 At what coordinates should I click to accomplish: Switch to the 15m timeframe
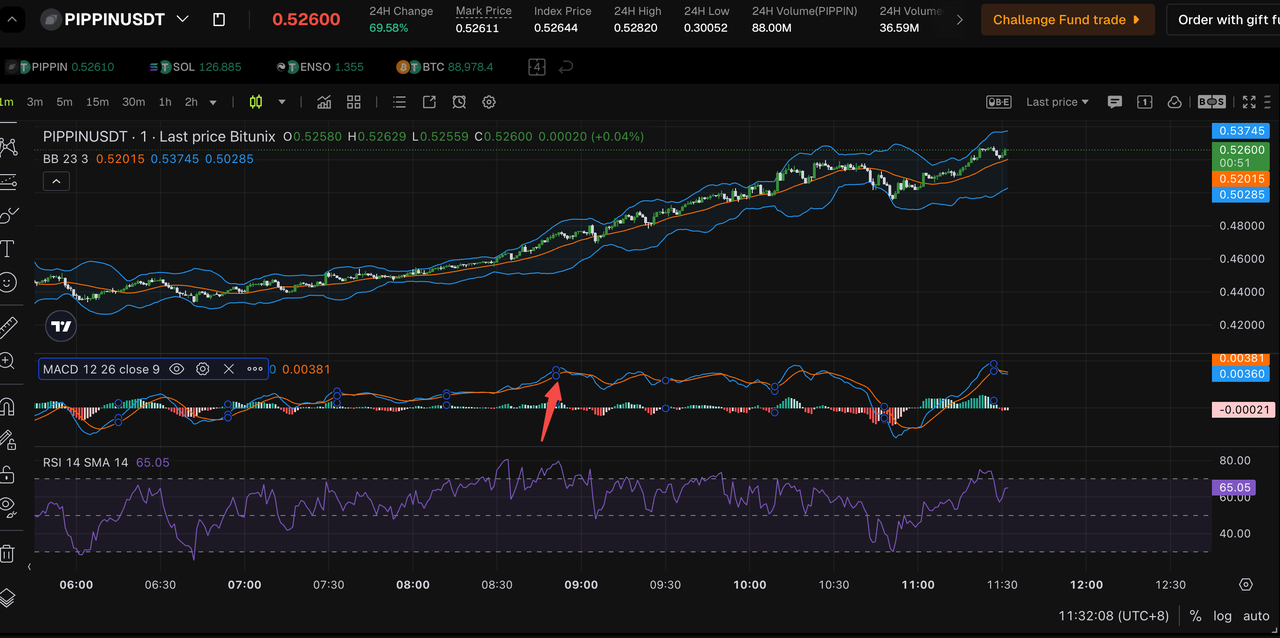(x=97, y=101)
